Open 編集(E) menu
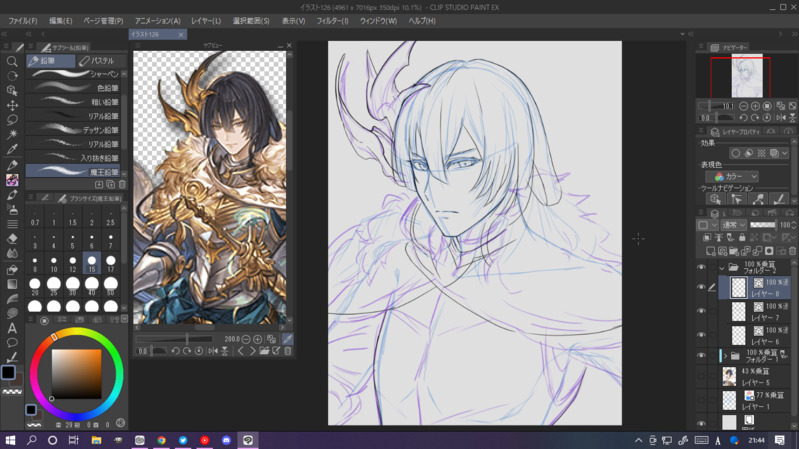Screen dimensions: 799x449 click(61, 21)
